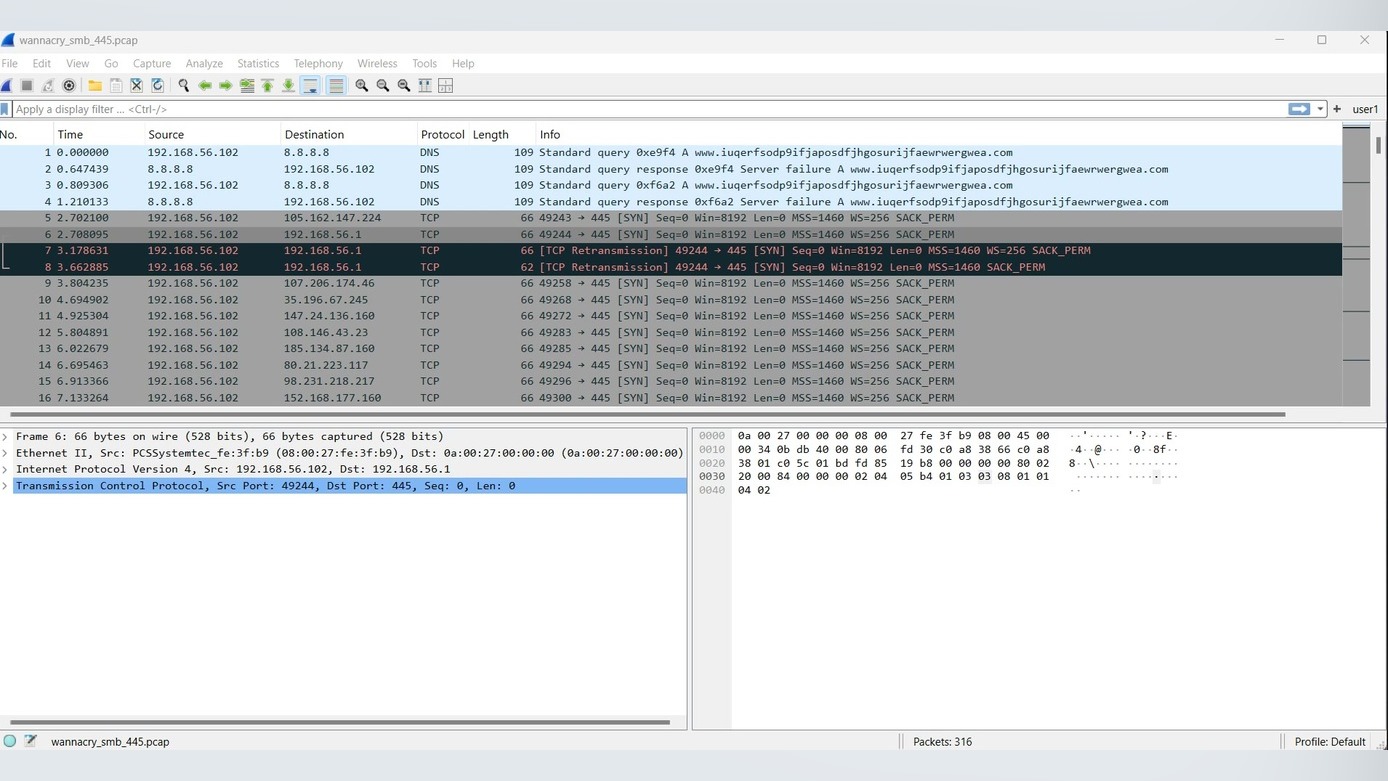Image resolution: width=1388 pixels, height=781 pixels.
Task: Zoom in on packet list text
Action: [x=362, y=86]
